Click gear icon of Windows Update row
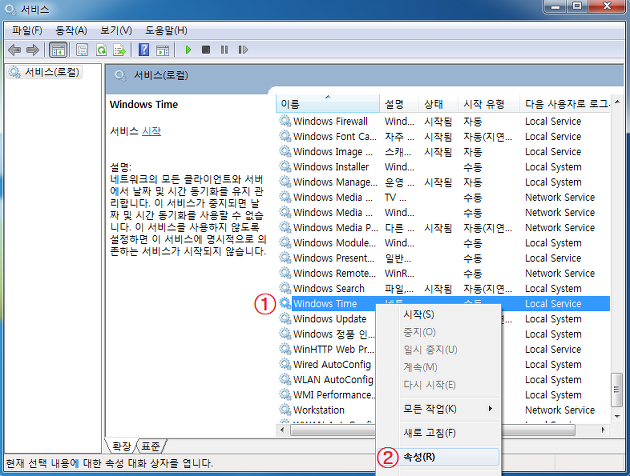The width and height of the screenshot is (630, 476). point(285,319)
